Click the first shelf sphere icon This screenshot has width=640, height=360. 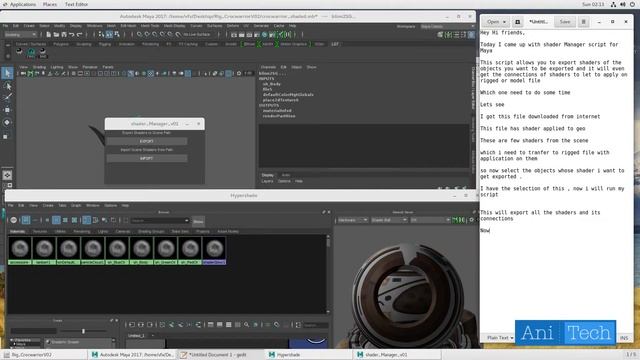[x=19, y=52]
